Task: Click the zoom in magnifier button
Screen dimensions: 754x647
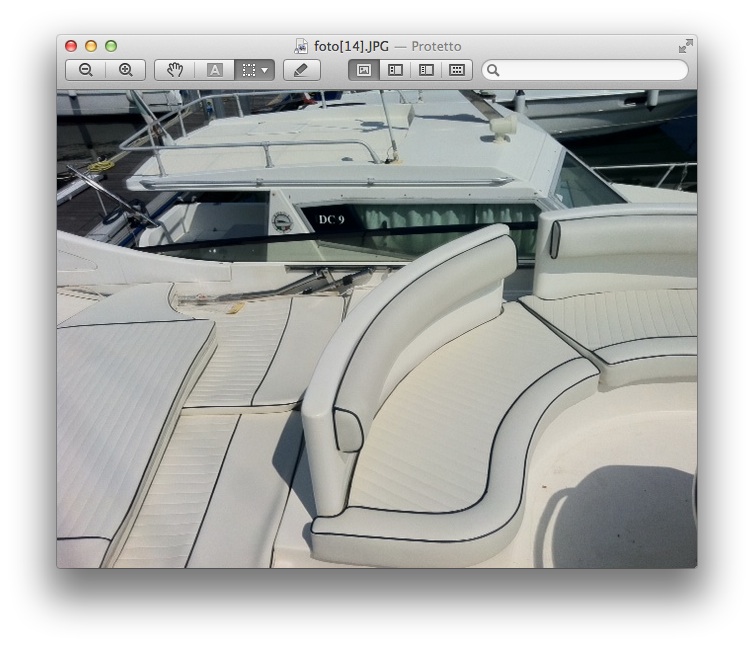Action: click(126, 70)
